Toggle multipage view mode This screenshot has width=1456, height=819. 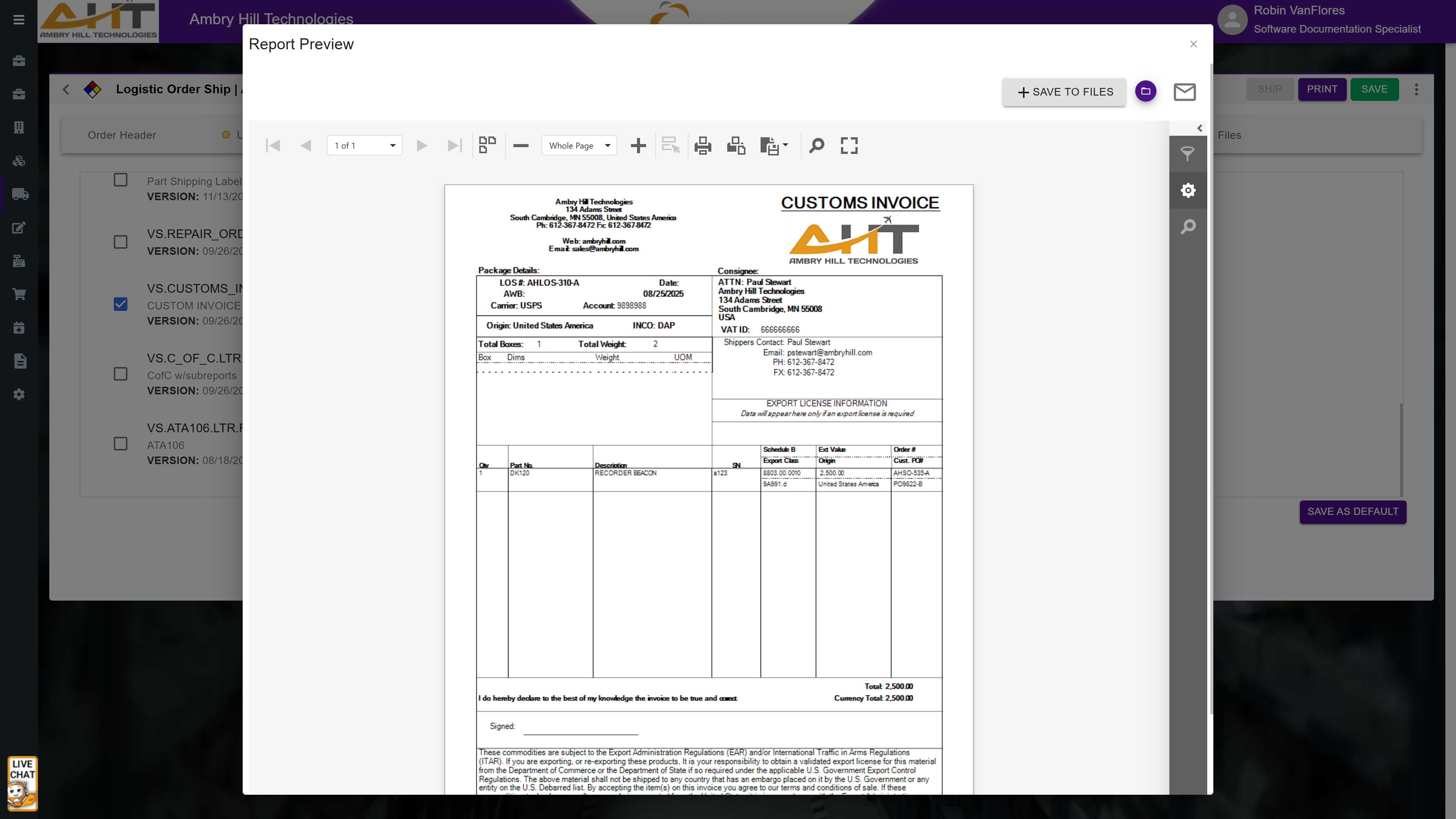487,145
